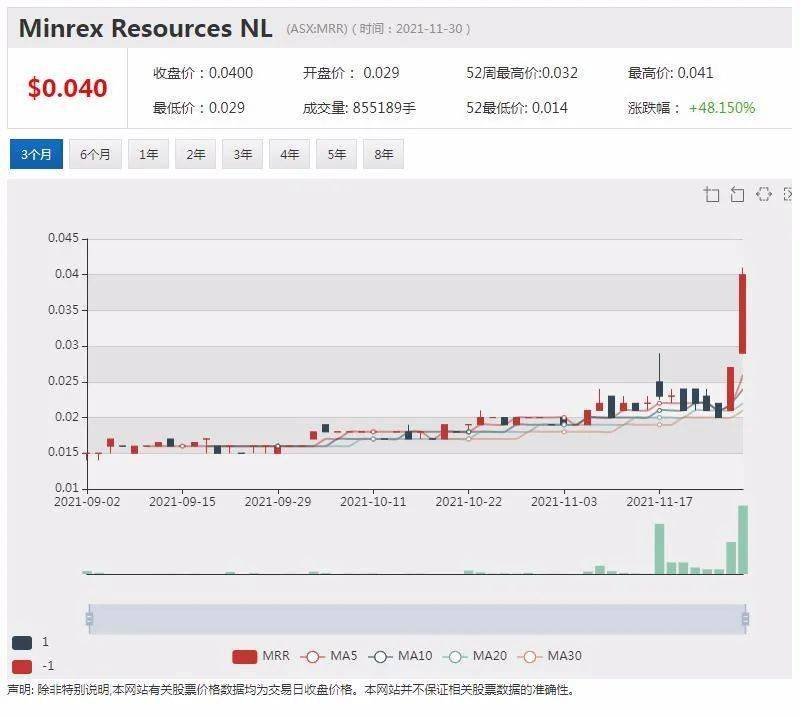Click the partially visible rightmost toolbox icon
This screenshot has width=800, height=718.
(789, 194)
